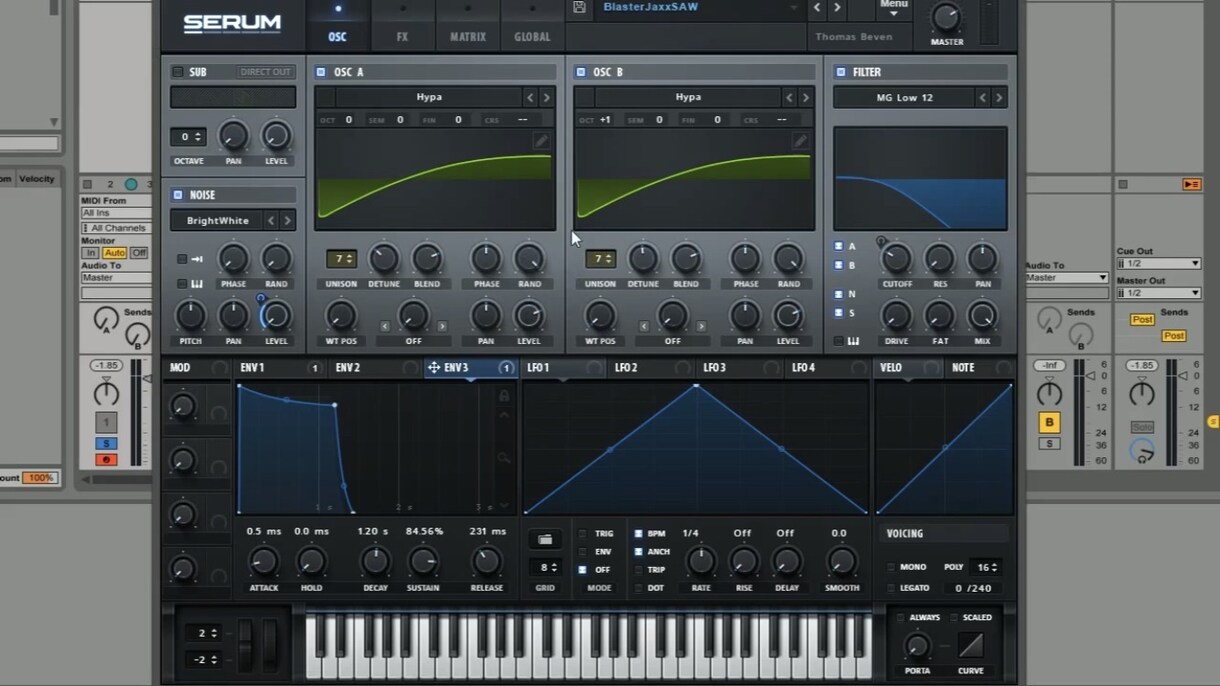Open BrightWhite noise selector

coord(217,220)
